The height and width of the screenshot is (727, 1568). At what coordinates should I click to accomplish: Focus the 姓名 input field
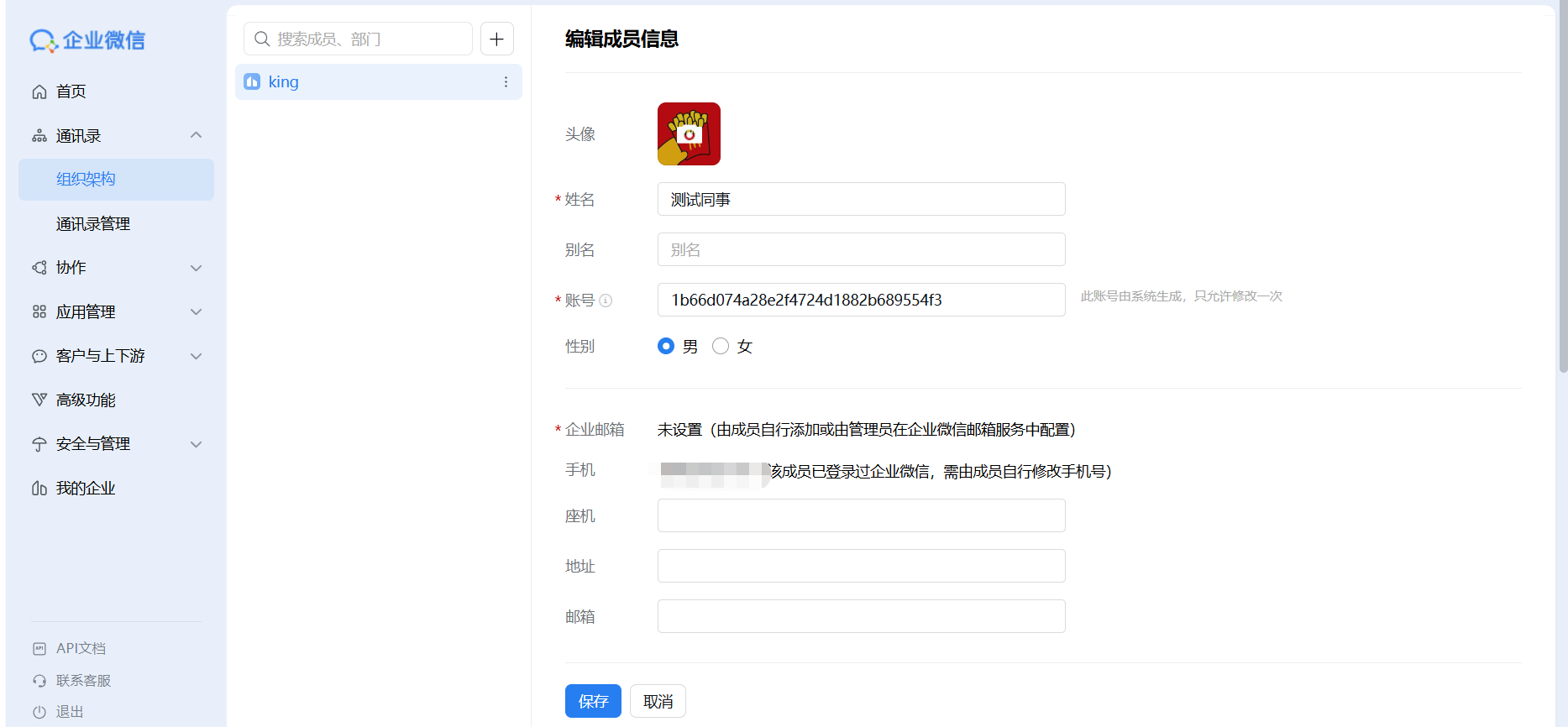pos(862,199)
